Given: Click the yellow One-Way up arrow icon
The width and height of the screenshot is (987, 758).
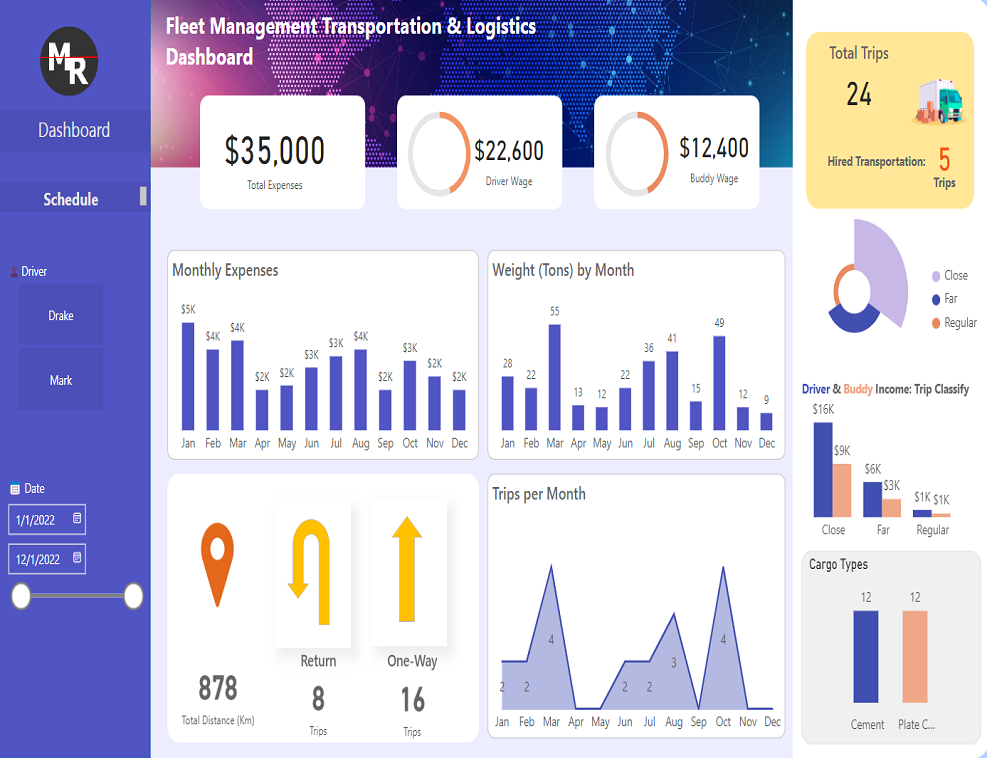Looking at the screenshot, I should pos(407,569).
